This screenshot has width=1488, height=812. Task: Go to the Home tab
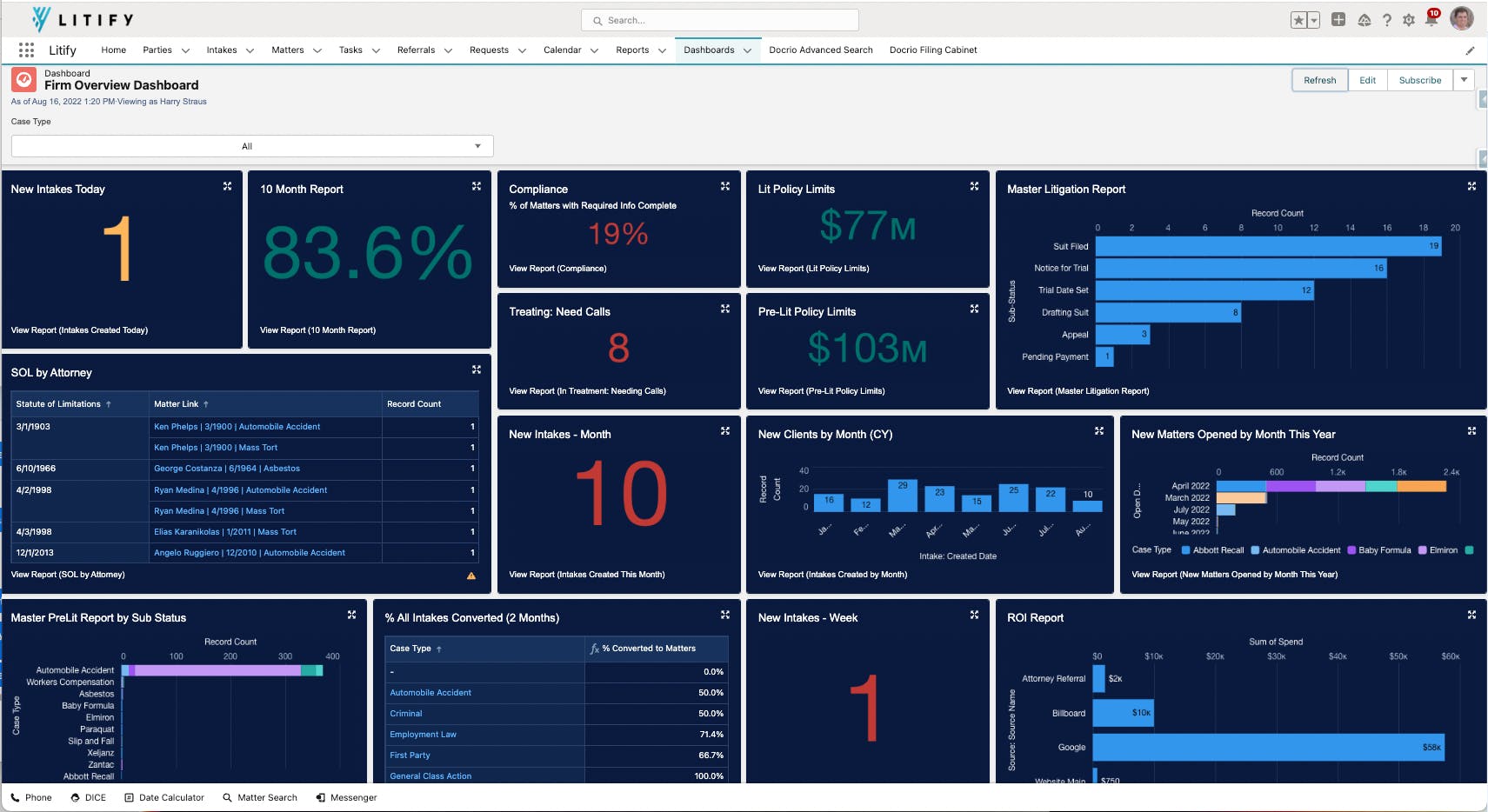click(113, 50)
